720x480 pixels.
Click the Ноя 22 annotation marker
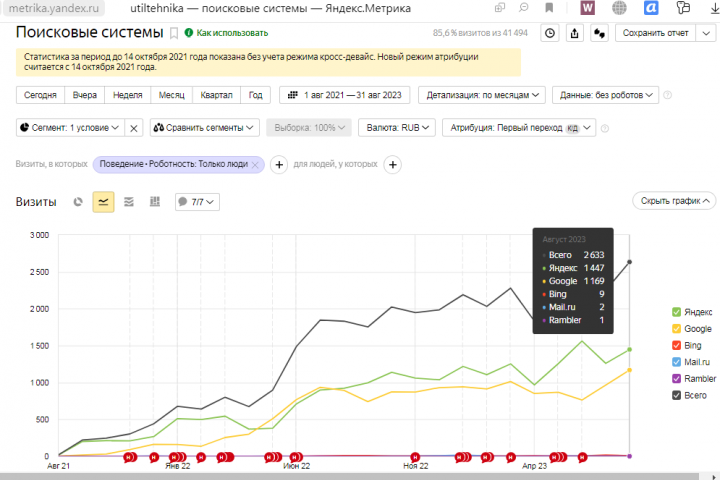pyautogui.click(x=415, y=457)
